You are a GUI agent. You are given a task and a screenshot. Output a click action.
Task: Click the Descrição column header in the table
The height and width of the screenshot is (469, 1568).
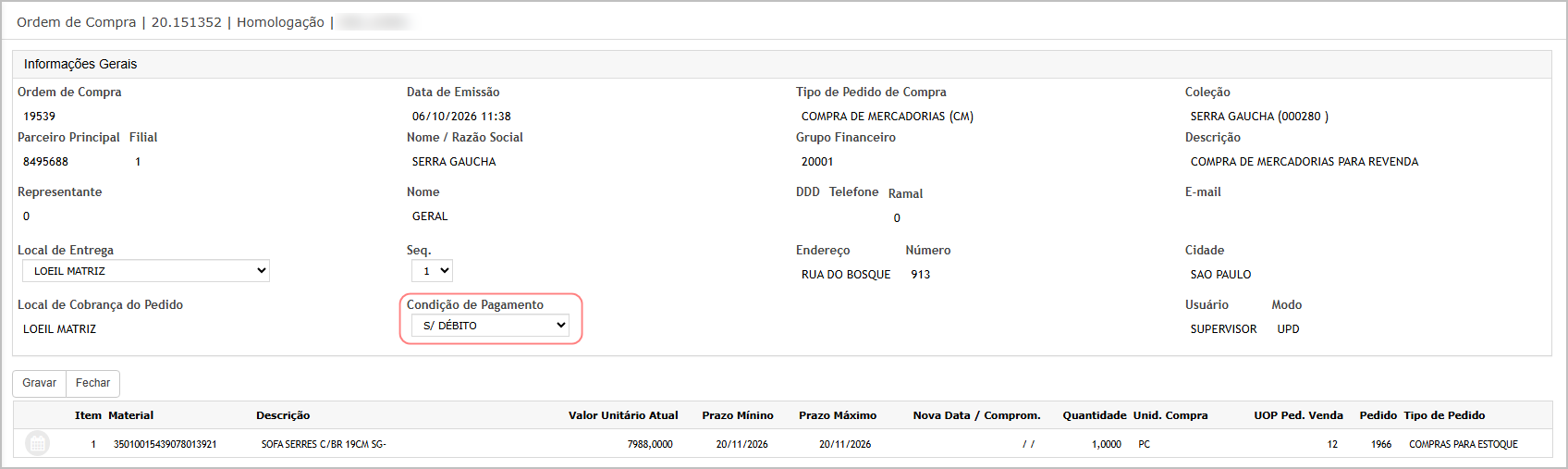[283, 415]
